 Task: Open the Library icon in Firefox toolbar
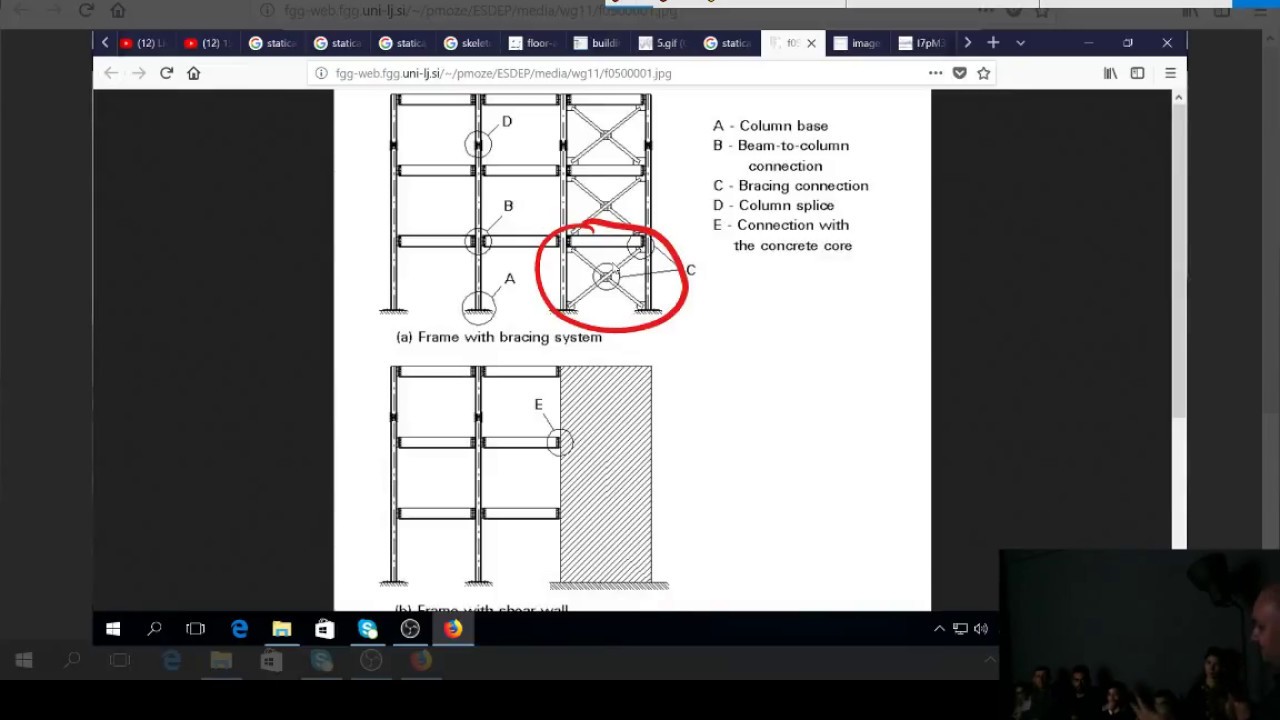pos(1110,73)
